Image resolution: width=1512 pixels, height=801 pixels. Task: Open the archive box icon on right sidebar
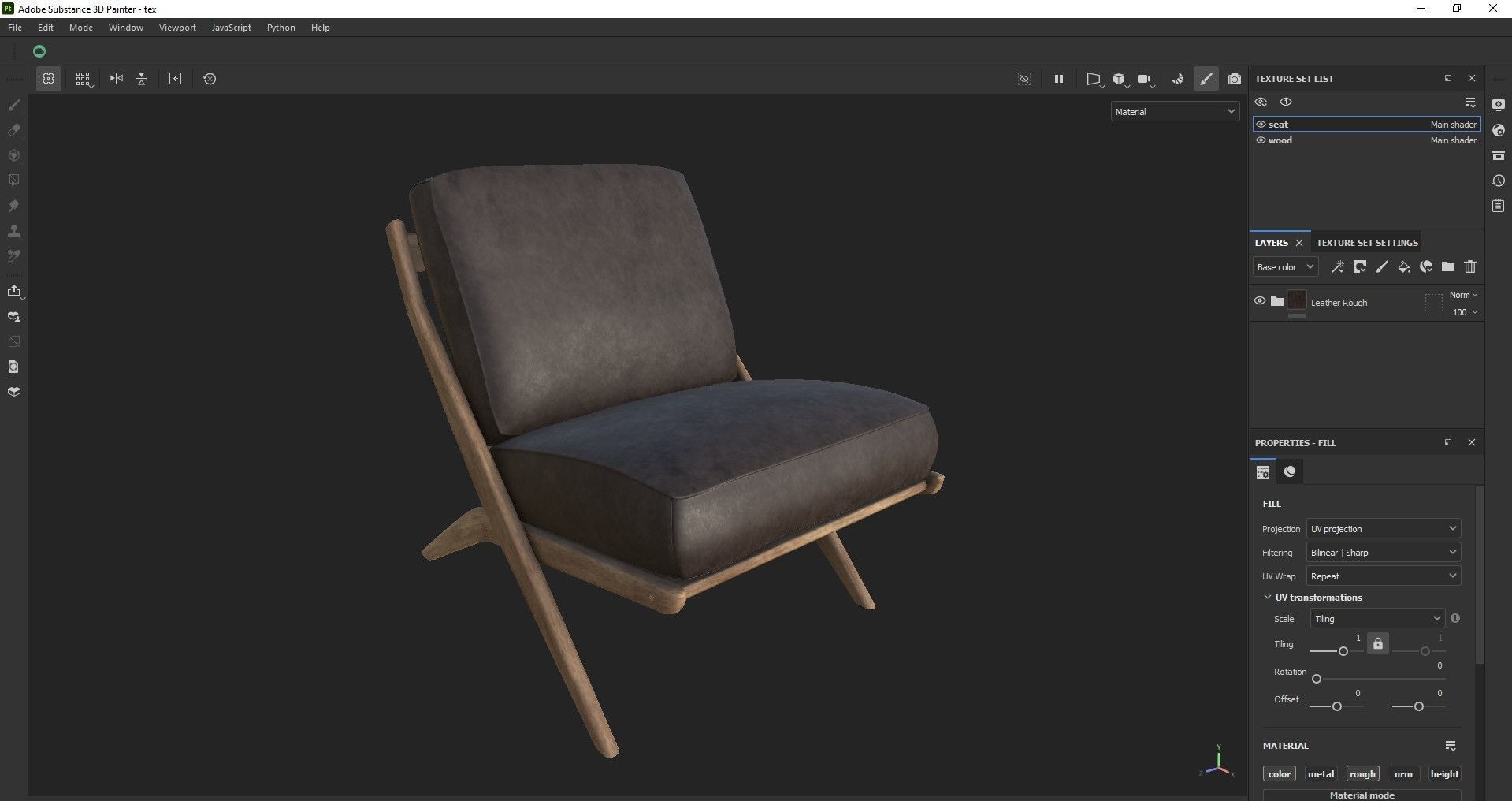coord(1499,155)
